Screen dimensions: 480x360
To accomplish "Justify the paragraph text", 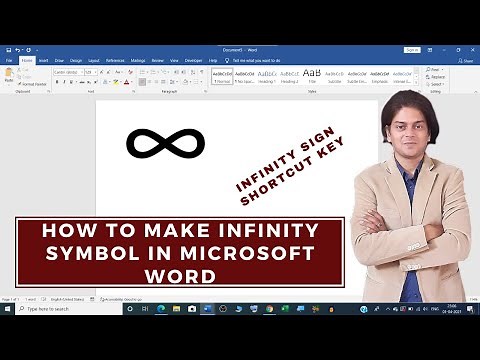I will point(163,82).
